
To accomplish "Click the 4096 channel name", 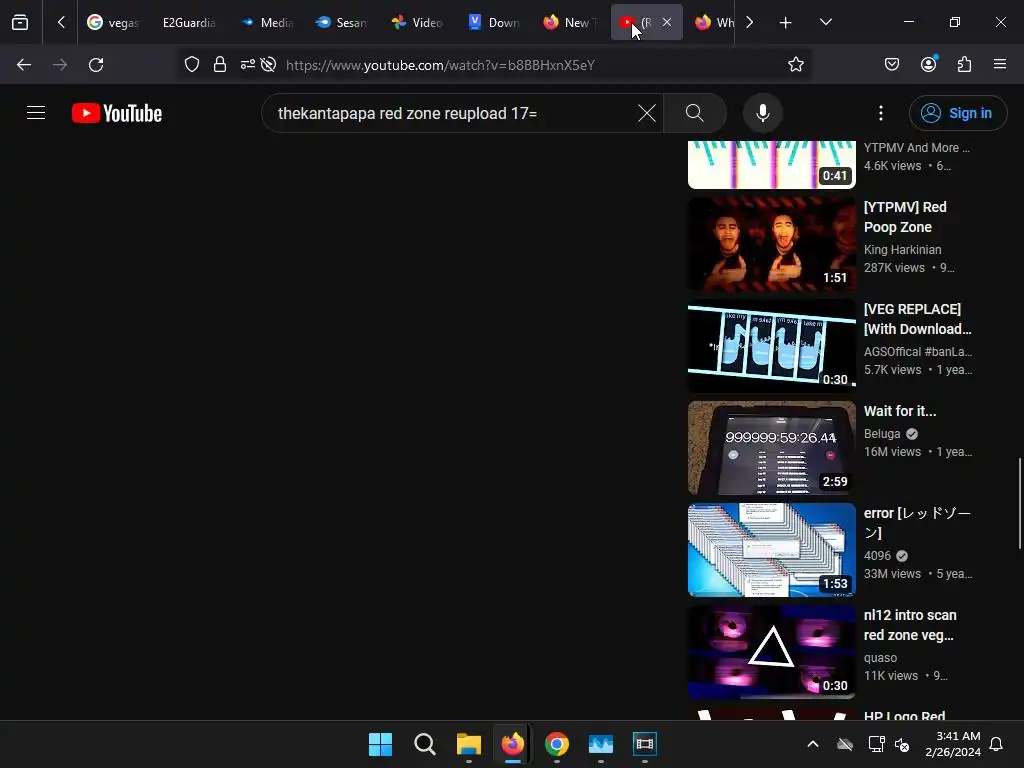I will [x=877, y=556].
